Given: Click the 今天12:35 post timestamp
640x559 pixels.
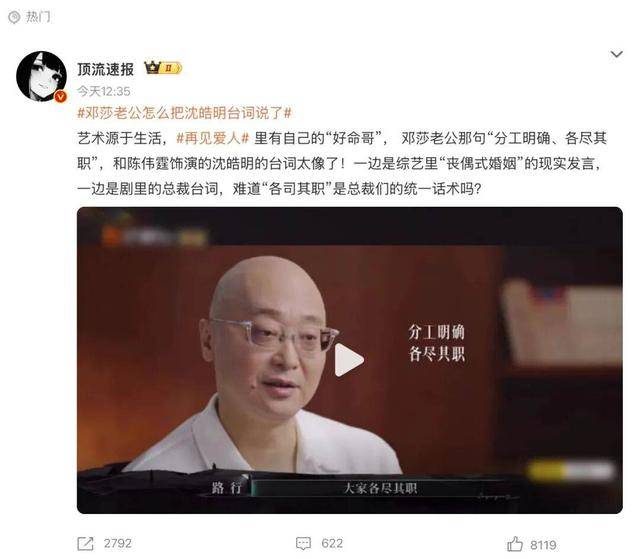Looking at the screenshot, I should click(x=104, y=91).
